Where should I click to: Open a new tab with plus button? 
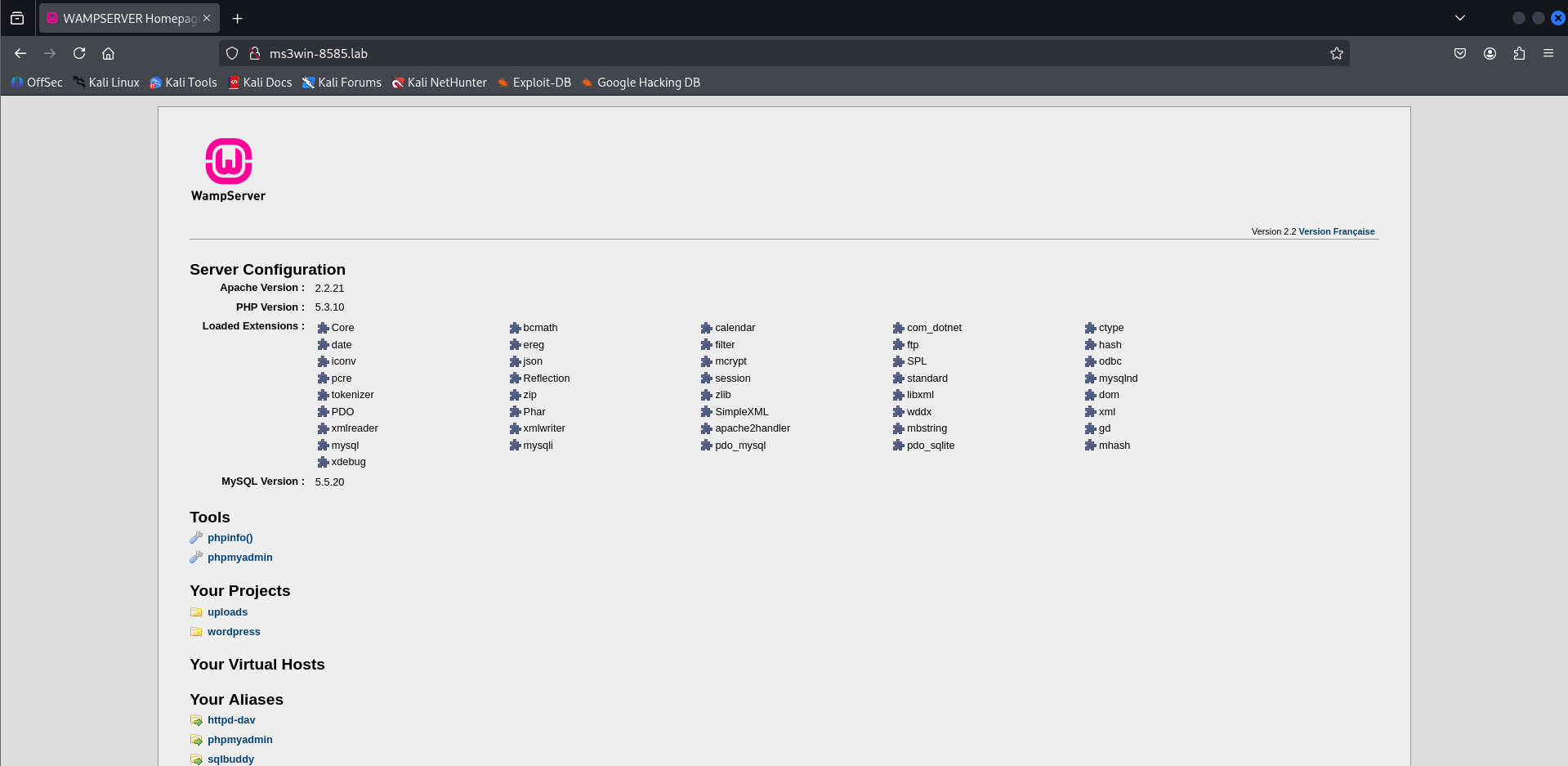(x=238, y=18)
